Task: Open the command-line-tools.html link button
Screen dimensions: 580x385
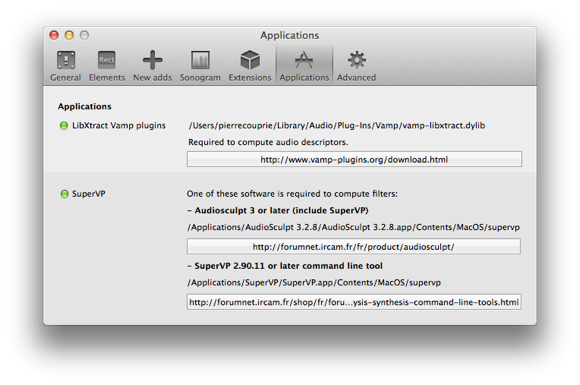Action: tap(354, 302)
